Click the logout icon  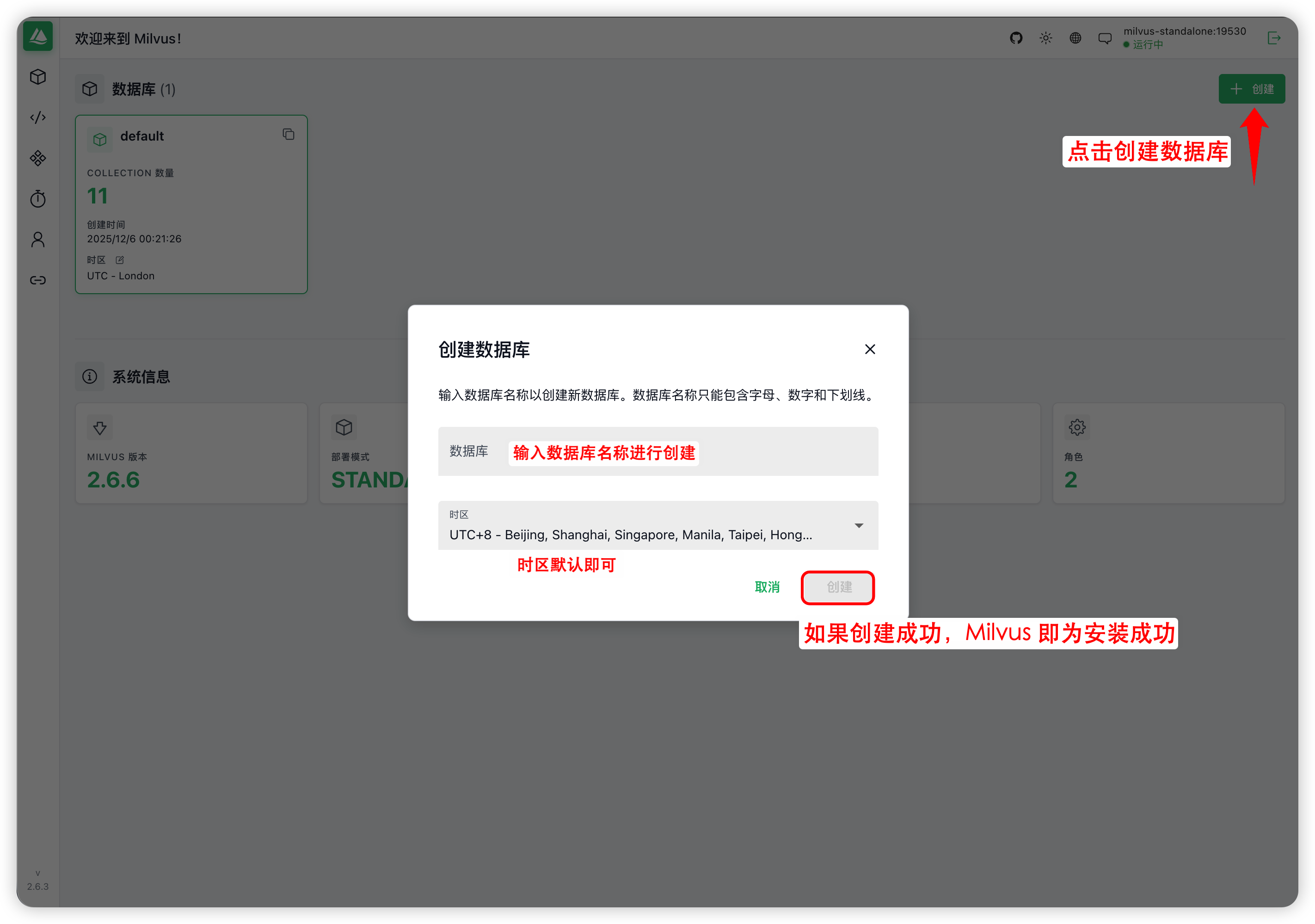[x=1274, y=38]
